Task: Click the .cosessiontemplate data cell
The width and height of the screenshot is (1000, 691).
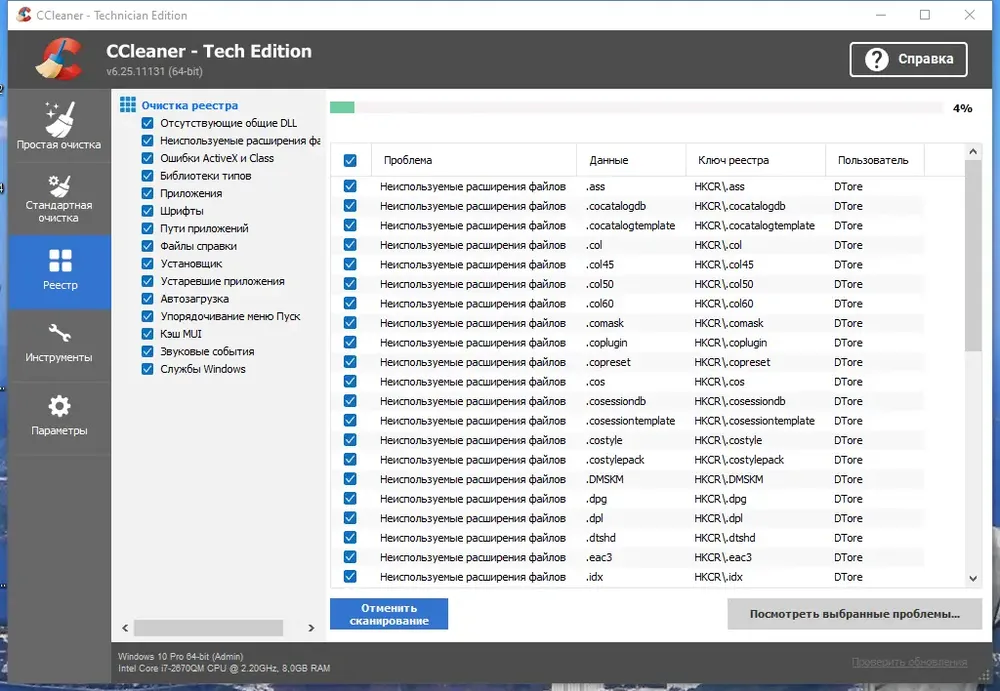Action: pyautogui.click(x=630, y=420)
